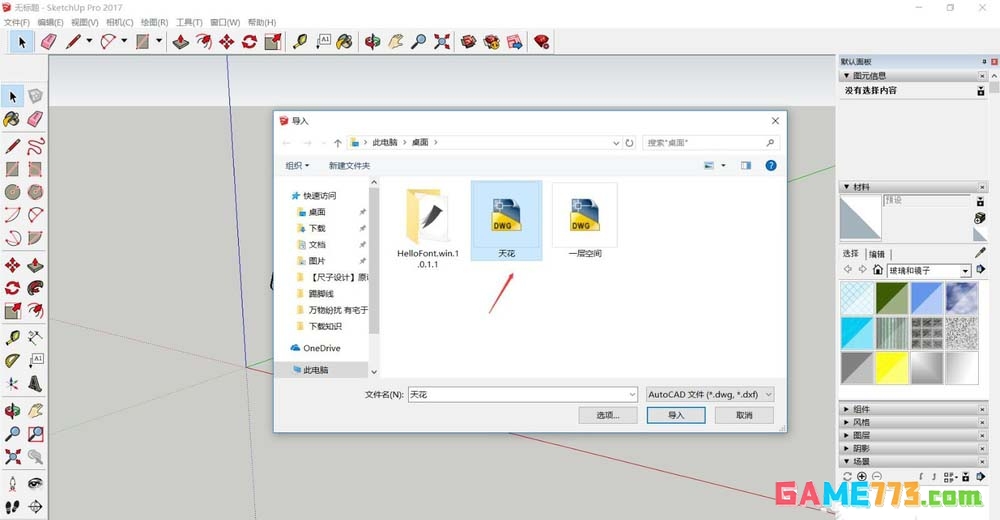
Task: Select the Freehand drawing tool
Action: [x=35, y=145]
